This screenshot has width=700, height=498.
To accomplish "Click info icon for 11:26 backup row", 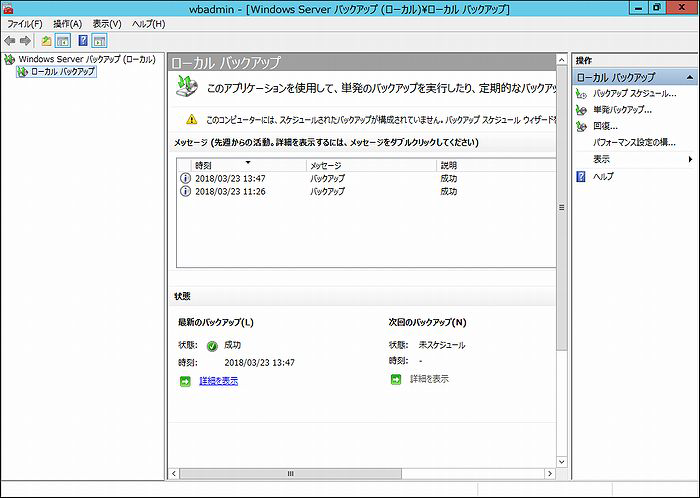I will point(185,191).
